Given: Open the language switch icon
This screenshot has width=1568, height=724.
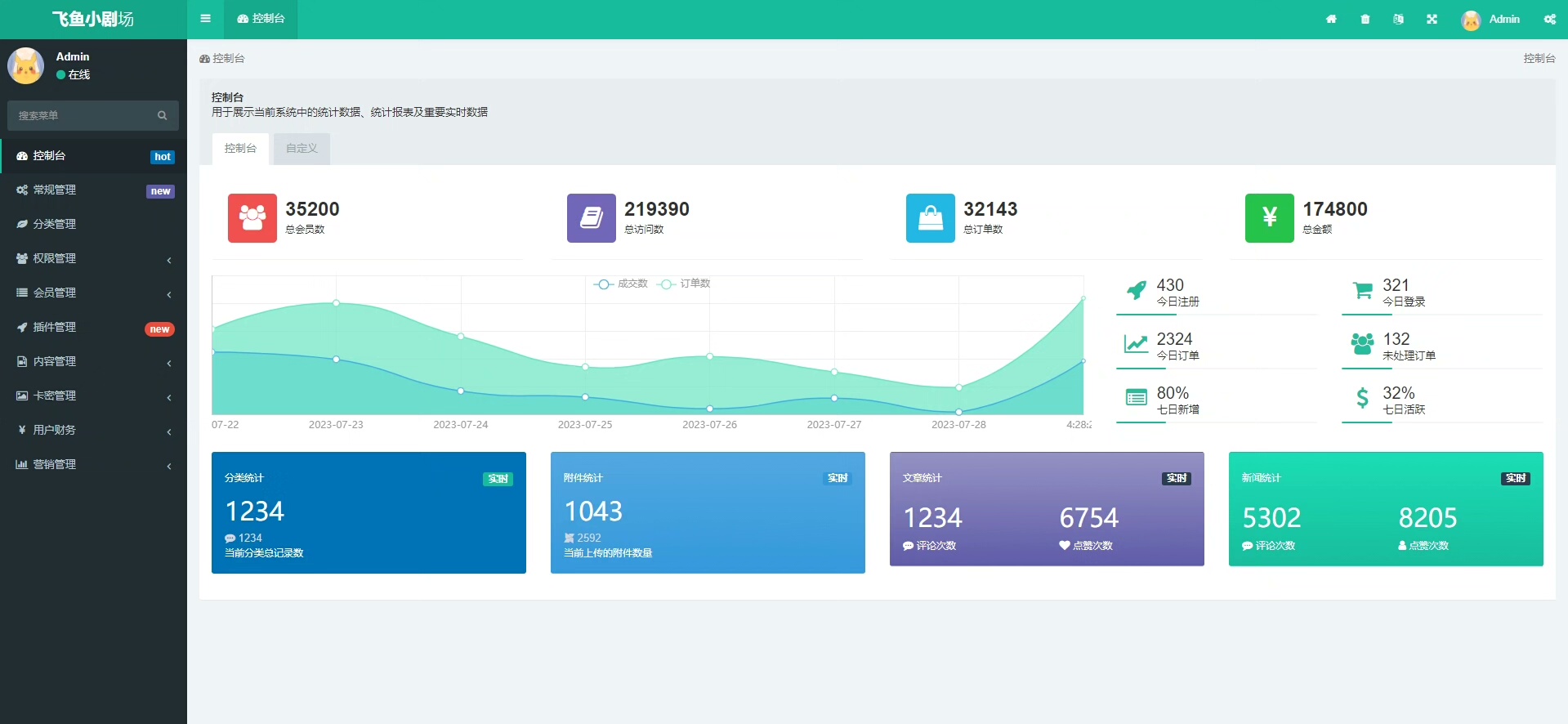Looking at the screenshot, I should coord(1398,19).
